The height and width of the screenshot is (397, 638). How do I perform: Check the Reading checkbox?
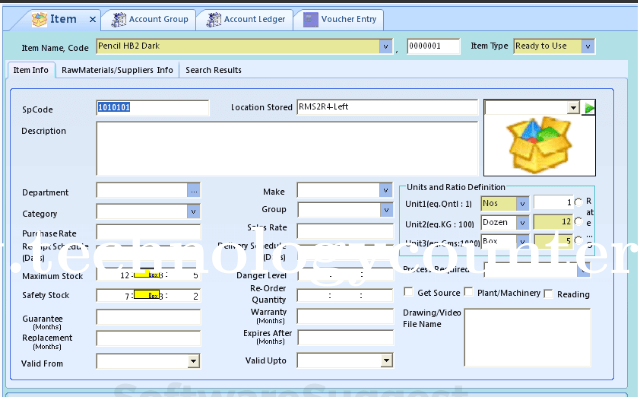coord(548,294)
